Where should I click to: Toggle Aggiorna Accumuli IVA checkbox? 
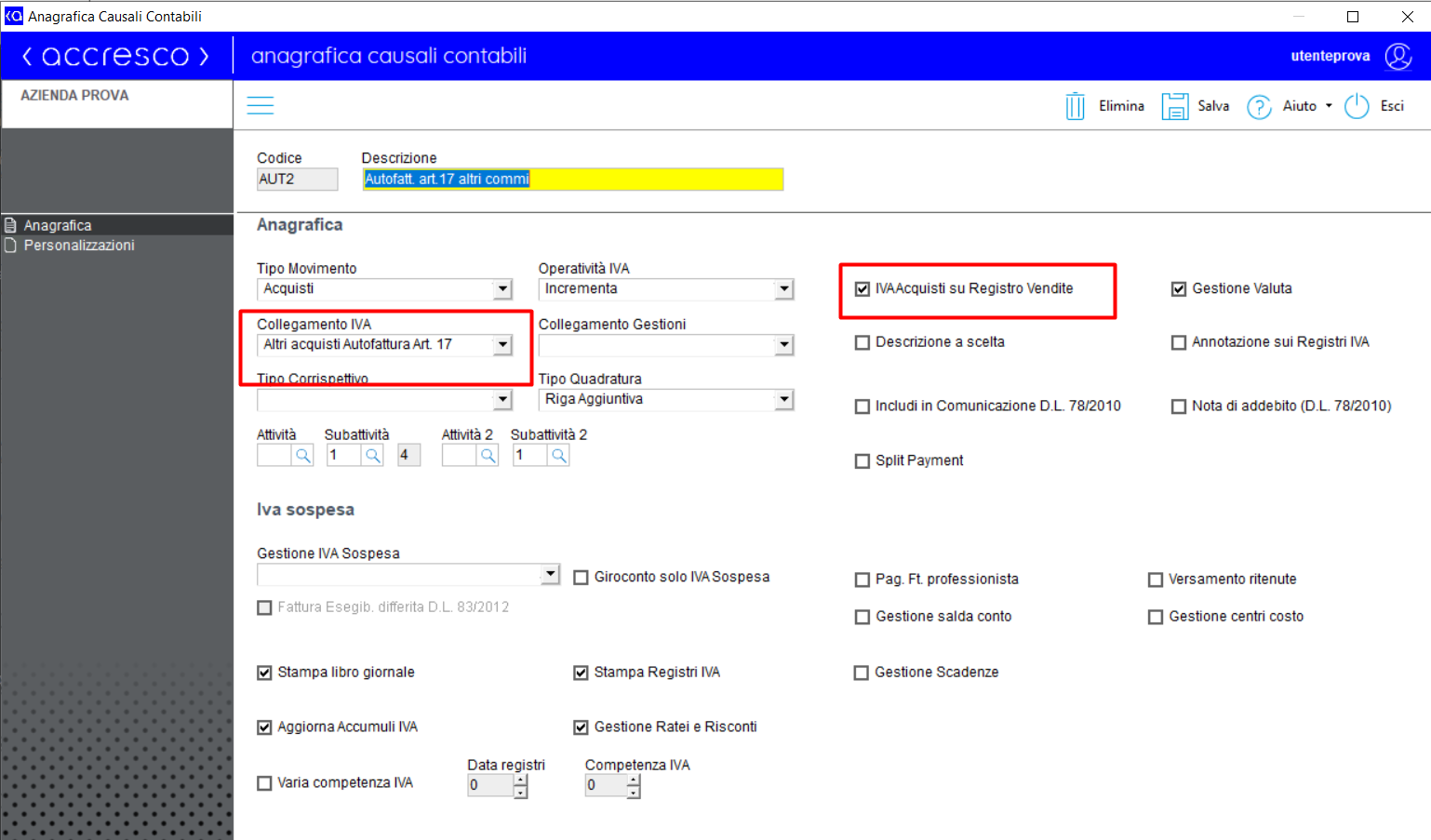(264, 727)
